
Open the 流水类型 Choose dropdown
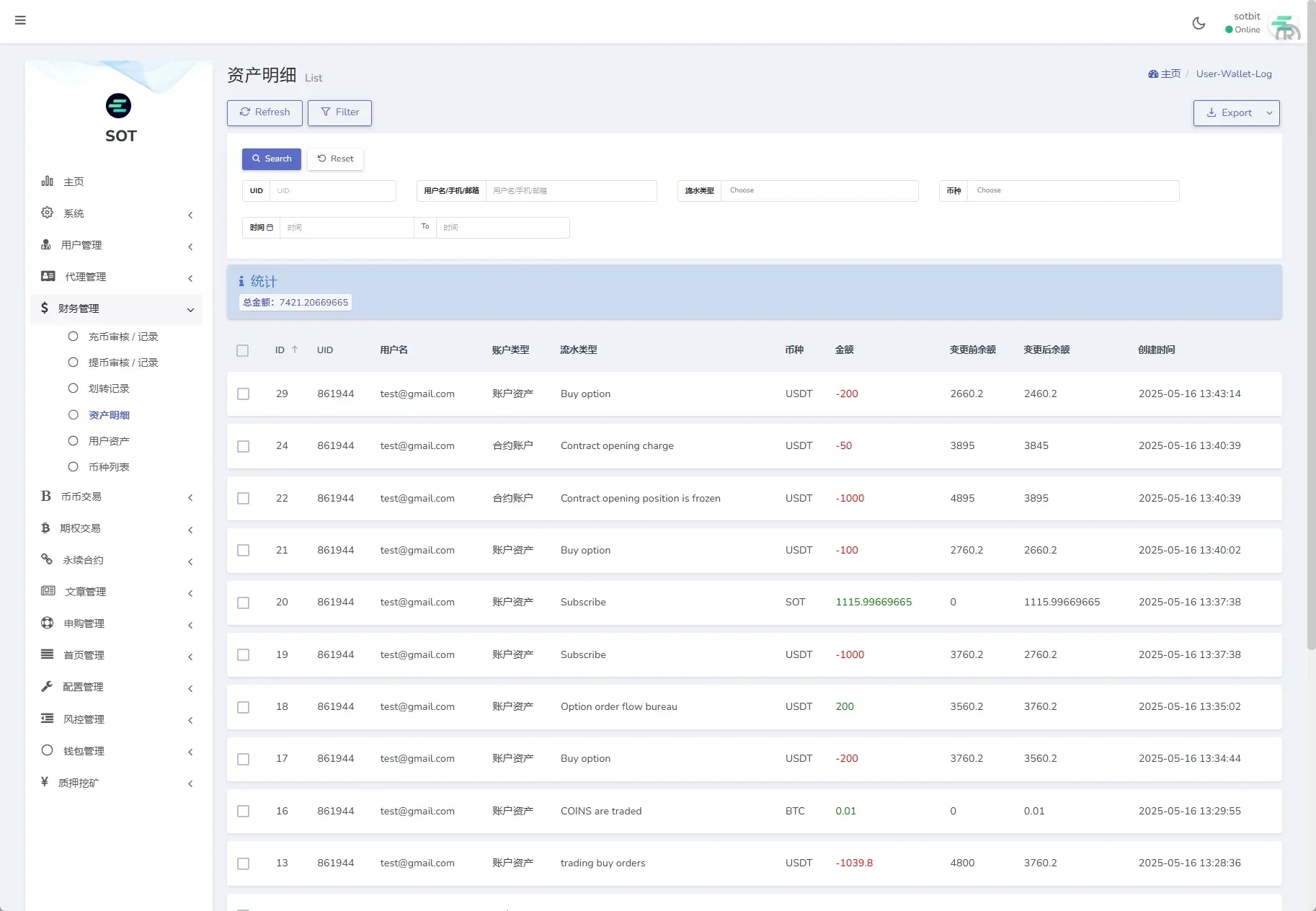[x=821, y=190]
